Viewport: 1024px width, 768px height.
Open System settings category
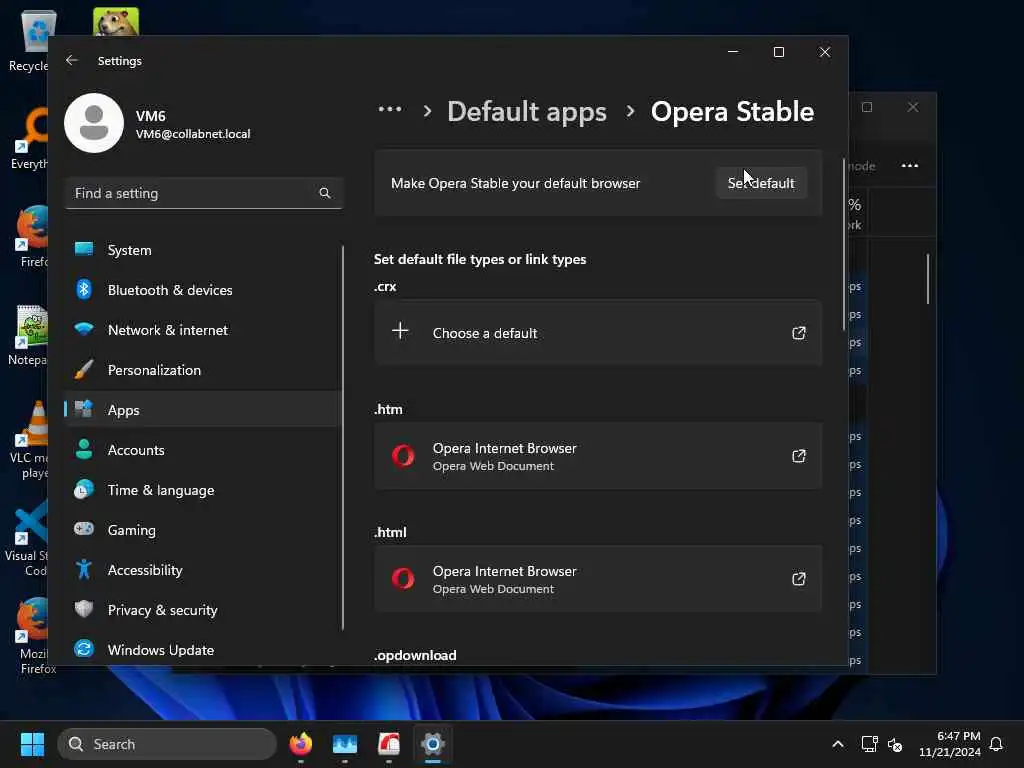(202, 250)
